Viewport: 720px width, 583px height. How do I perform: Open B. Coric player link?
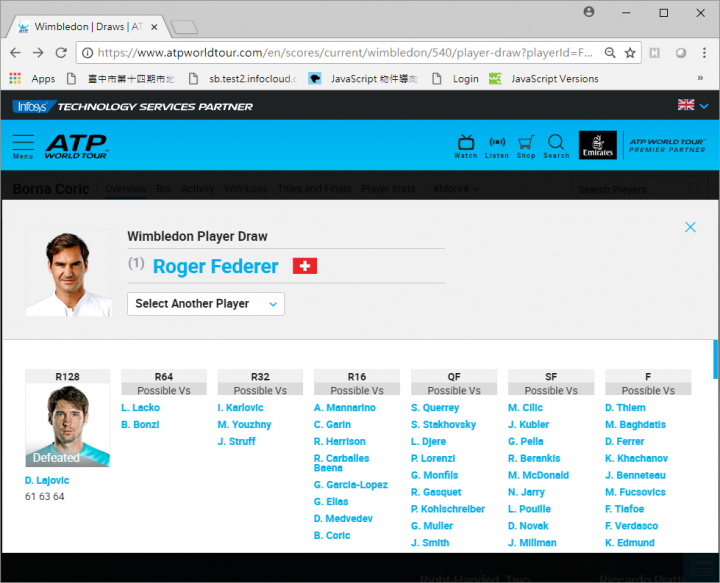332,536
